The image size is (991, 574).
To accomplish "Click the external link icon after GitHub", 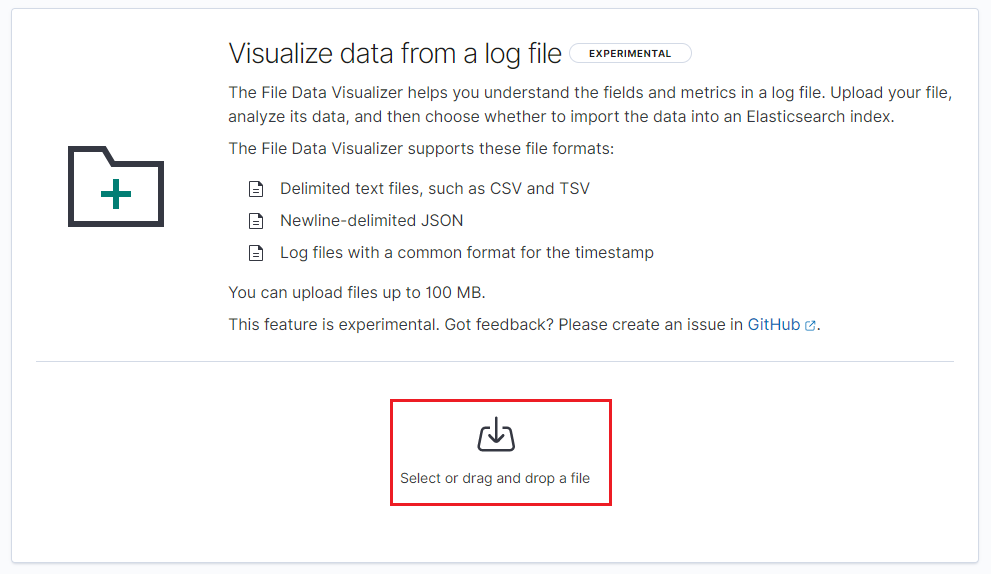I will pyautogui.click(x=810, y=326).
